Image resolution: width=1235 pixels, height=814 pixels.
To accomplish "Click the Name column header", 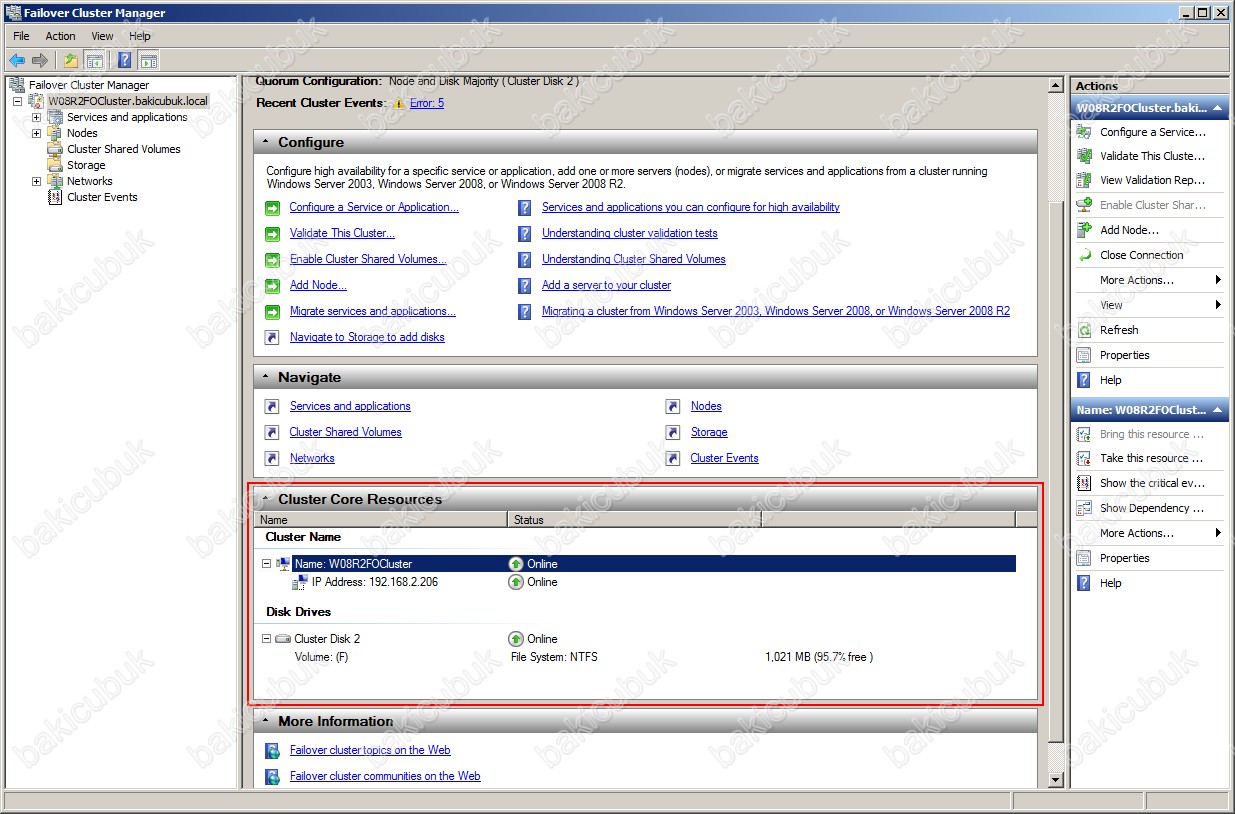I will tap(381, 520).
